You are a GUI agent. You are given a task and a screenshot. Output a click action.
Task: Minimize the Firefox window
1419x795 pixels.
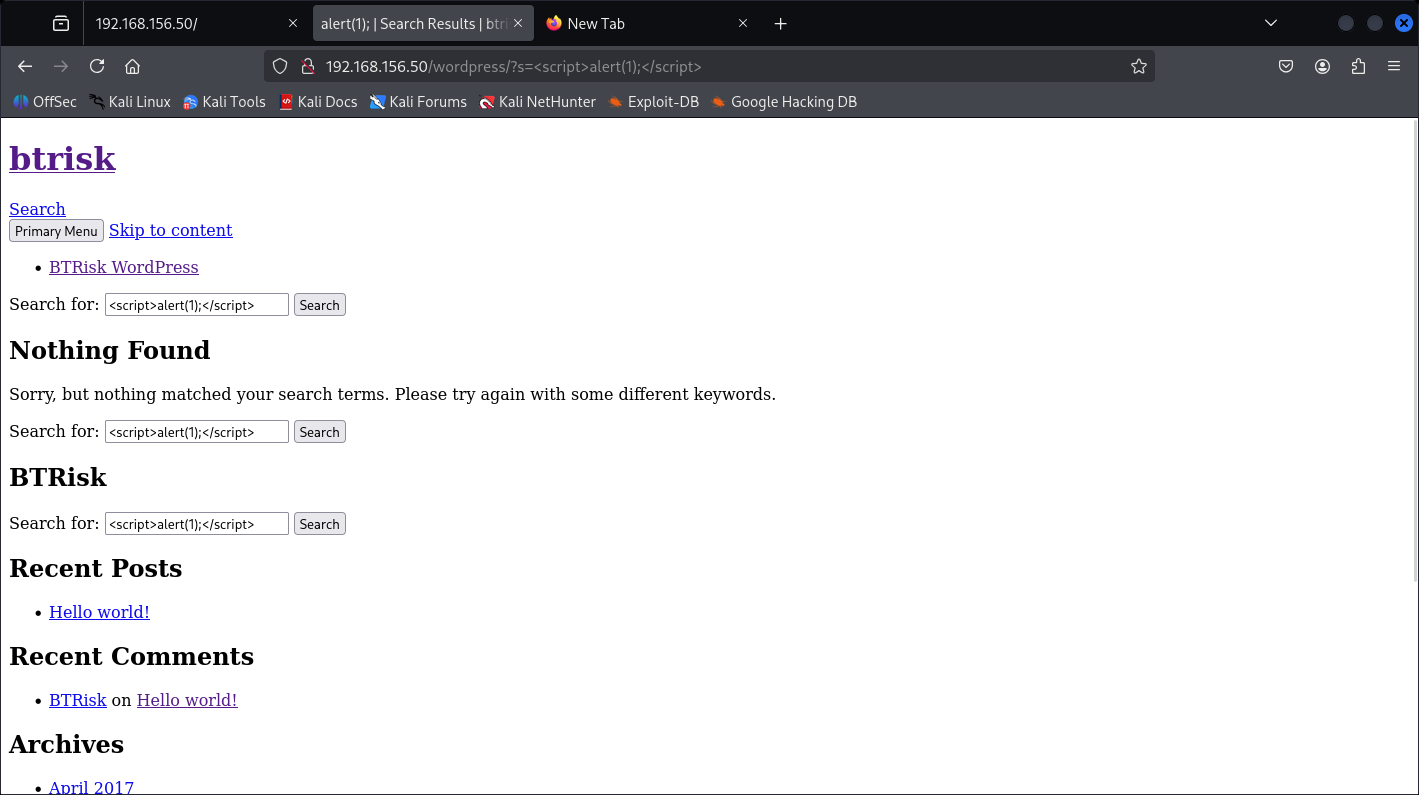(x=1346, y=23)
